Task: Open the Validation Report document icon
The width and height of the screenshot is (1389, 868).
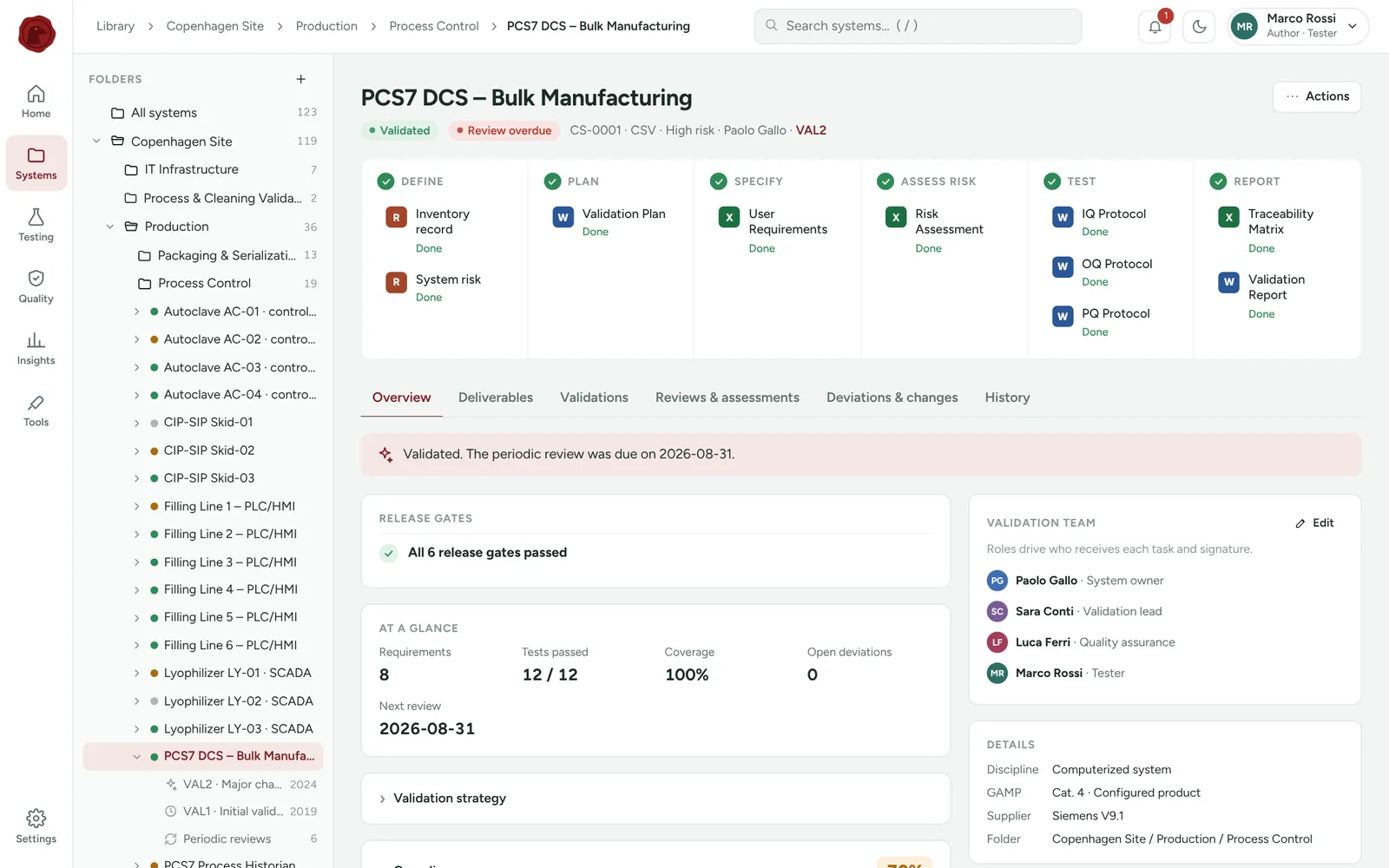Action: (1228, 282)
